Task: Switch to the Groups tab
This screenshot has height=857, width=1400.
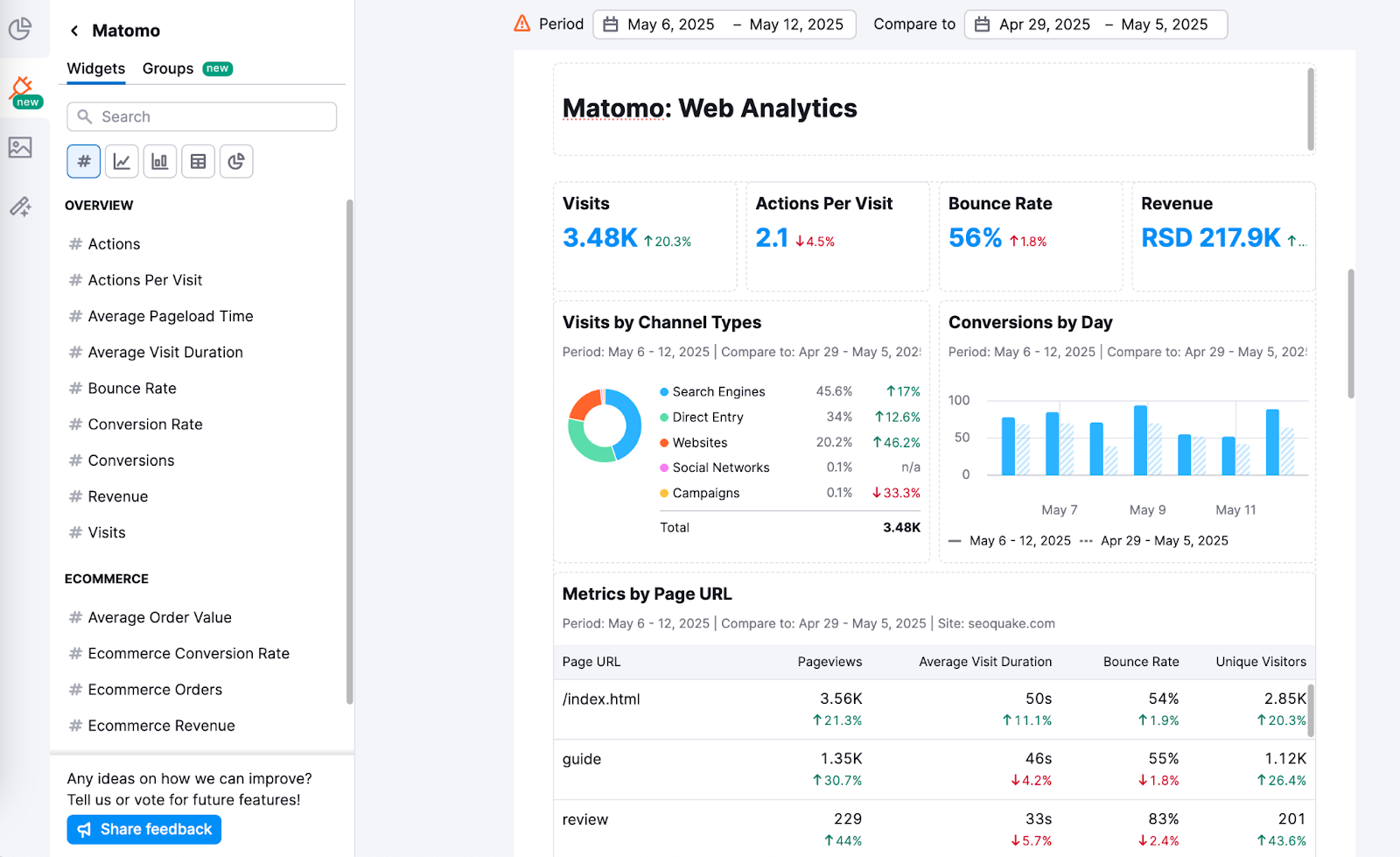Action: pos(167,68)
